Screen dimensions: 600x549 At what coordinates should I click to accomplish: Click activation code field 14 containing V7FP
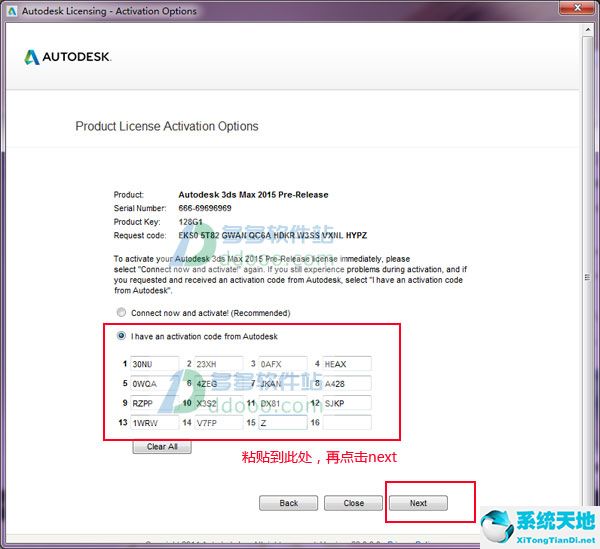tap(218, 423)
